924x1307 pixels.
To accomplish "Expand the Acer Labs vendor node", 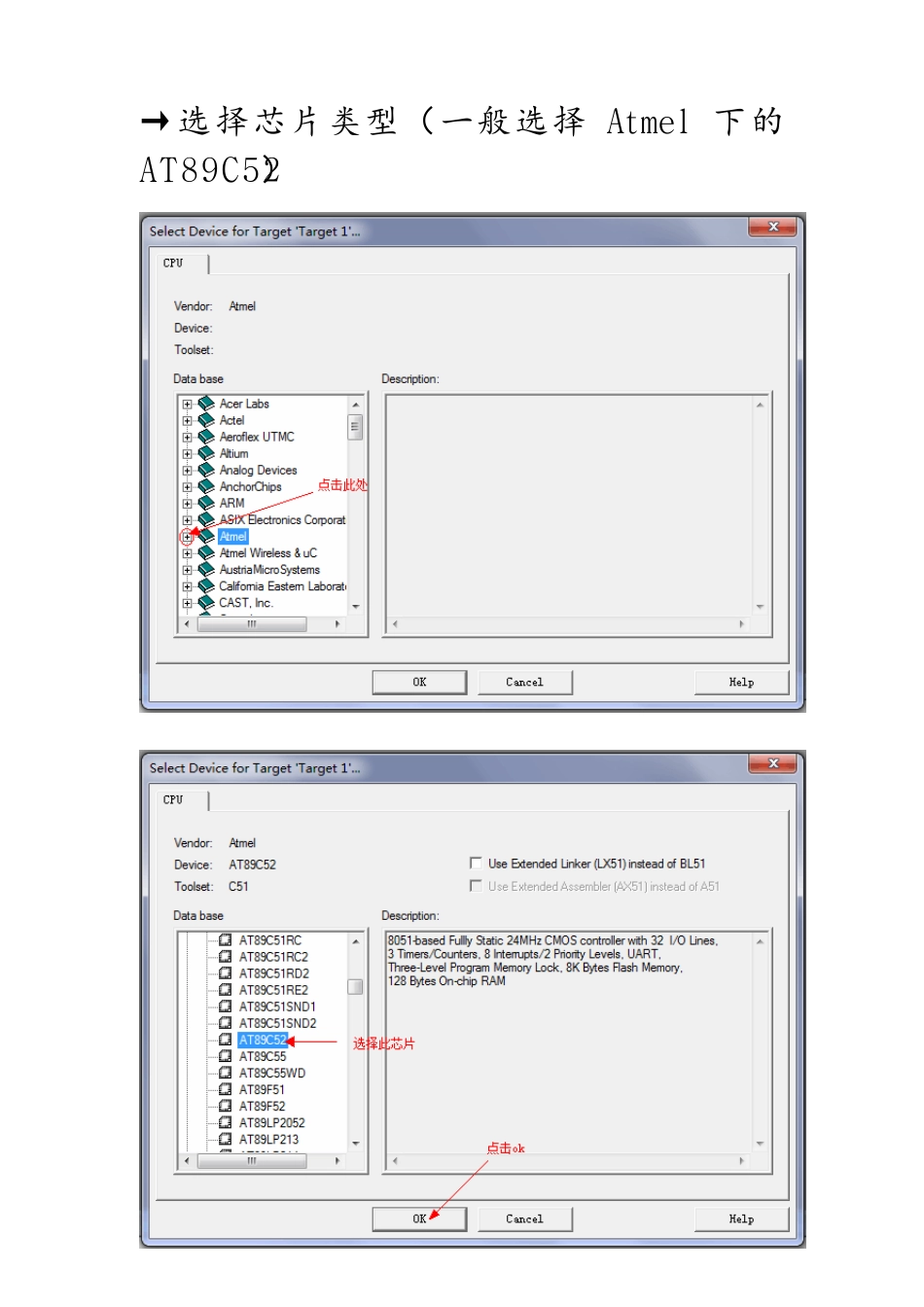I will coord(187,404).
